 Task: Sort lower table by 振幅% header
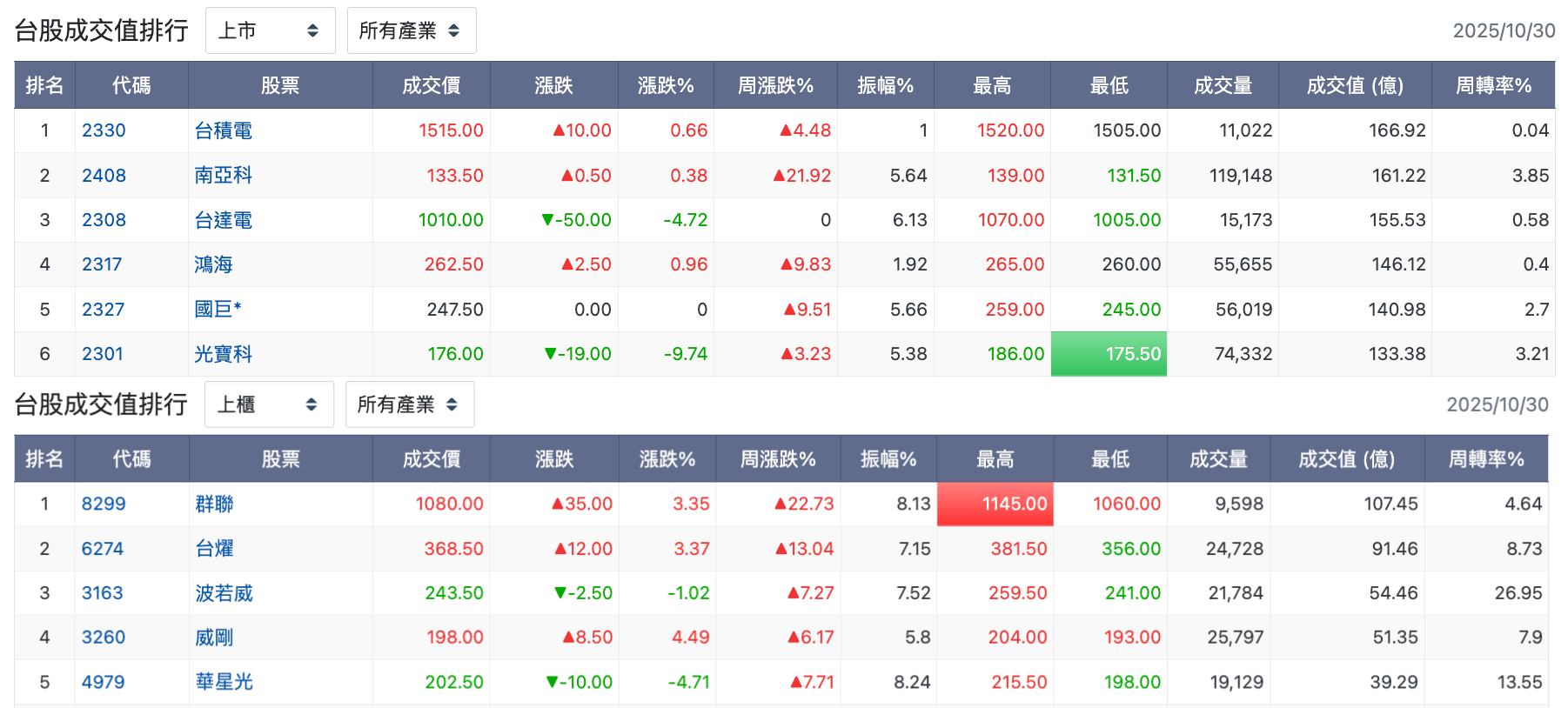tap(888, 459)
